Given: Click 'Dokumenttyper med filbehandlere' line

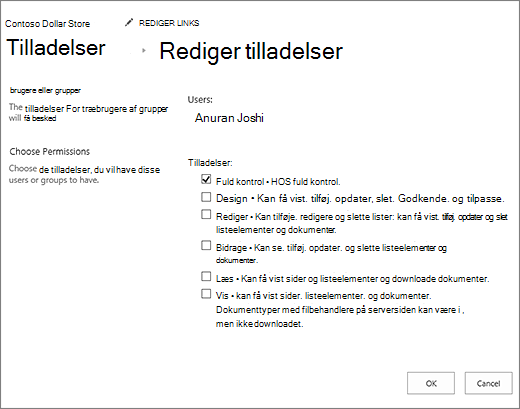Looking at the screenshot, I should [x=340, y=310].
